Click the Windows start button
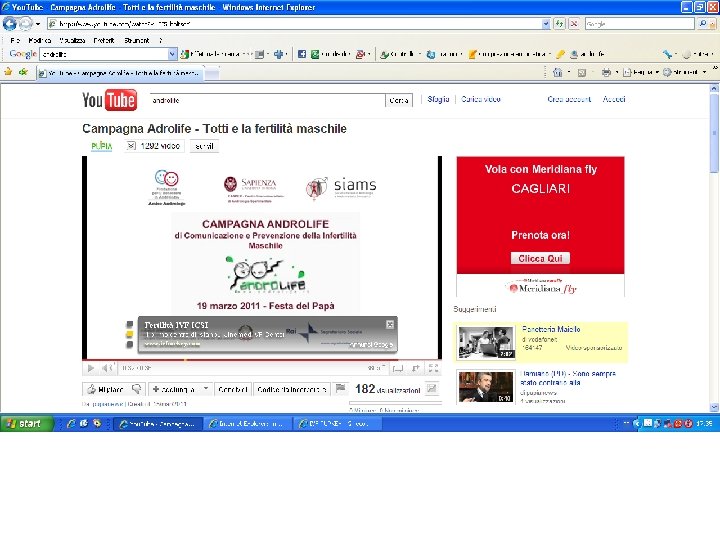The image size is (720, 540). point(26,423)
